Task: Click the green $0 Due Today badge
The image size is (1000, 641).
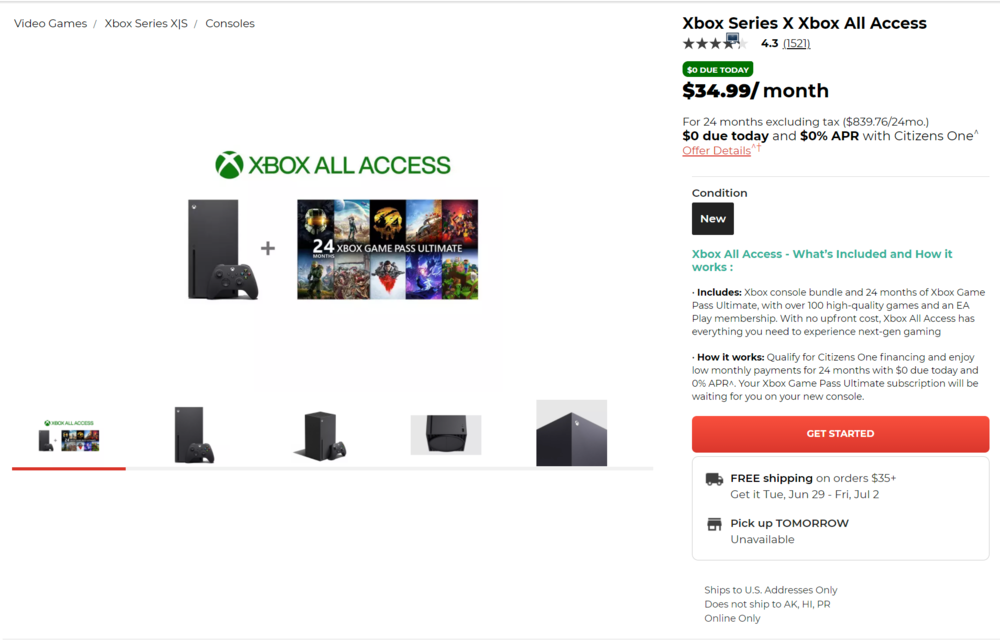Action: [x=717, y=70]
